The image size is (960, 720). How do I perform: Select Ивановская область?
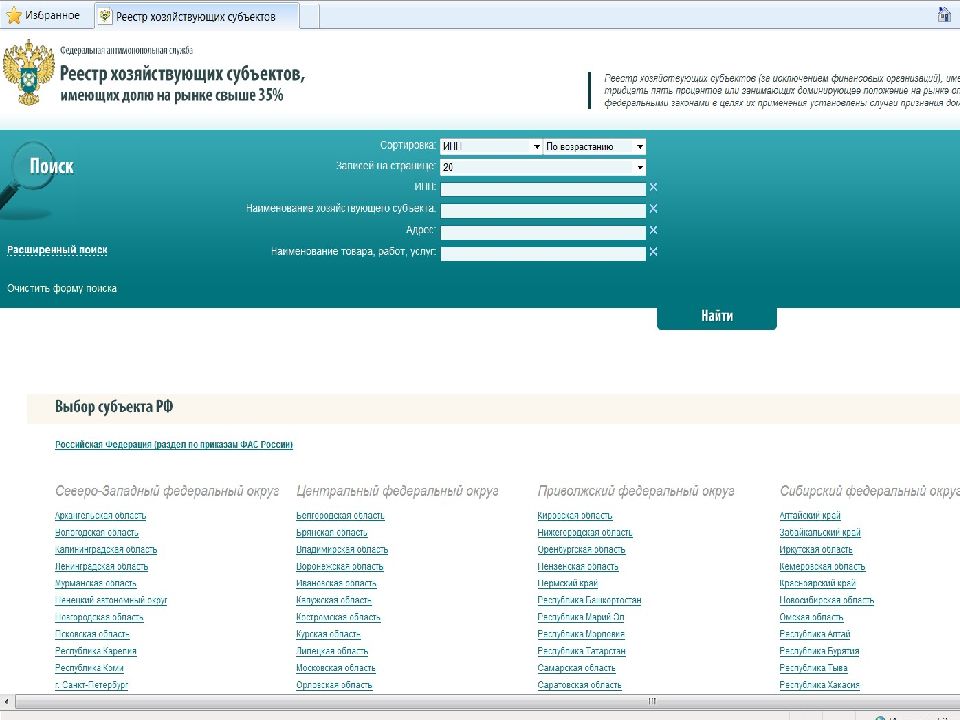pos(336,583)
